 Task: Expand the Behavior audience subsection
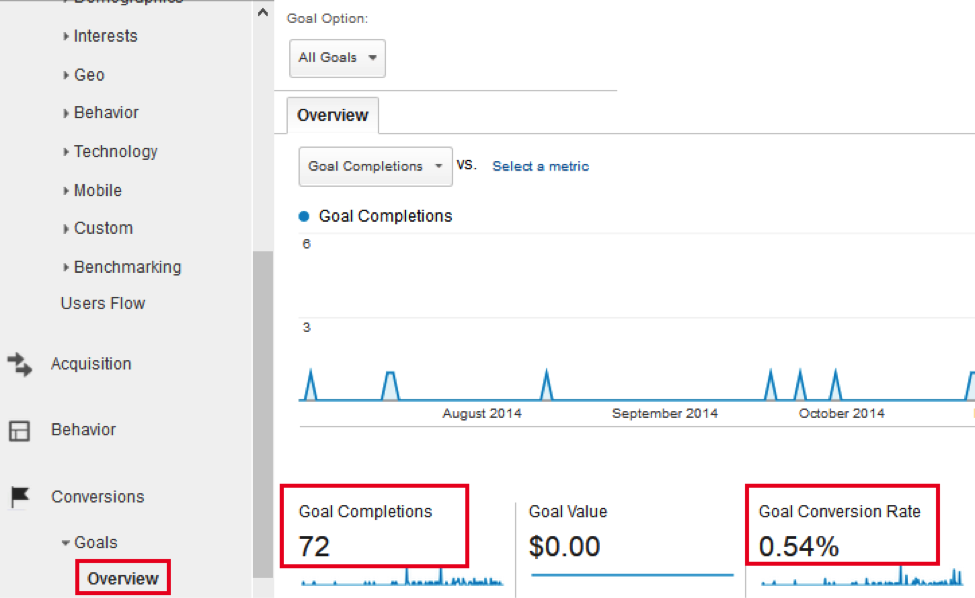click(101, 113)
